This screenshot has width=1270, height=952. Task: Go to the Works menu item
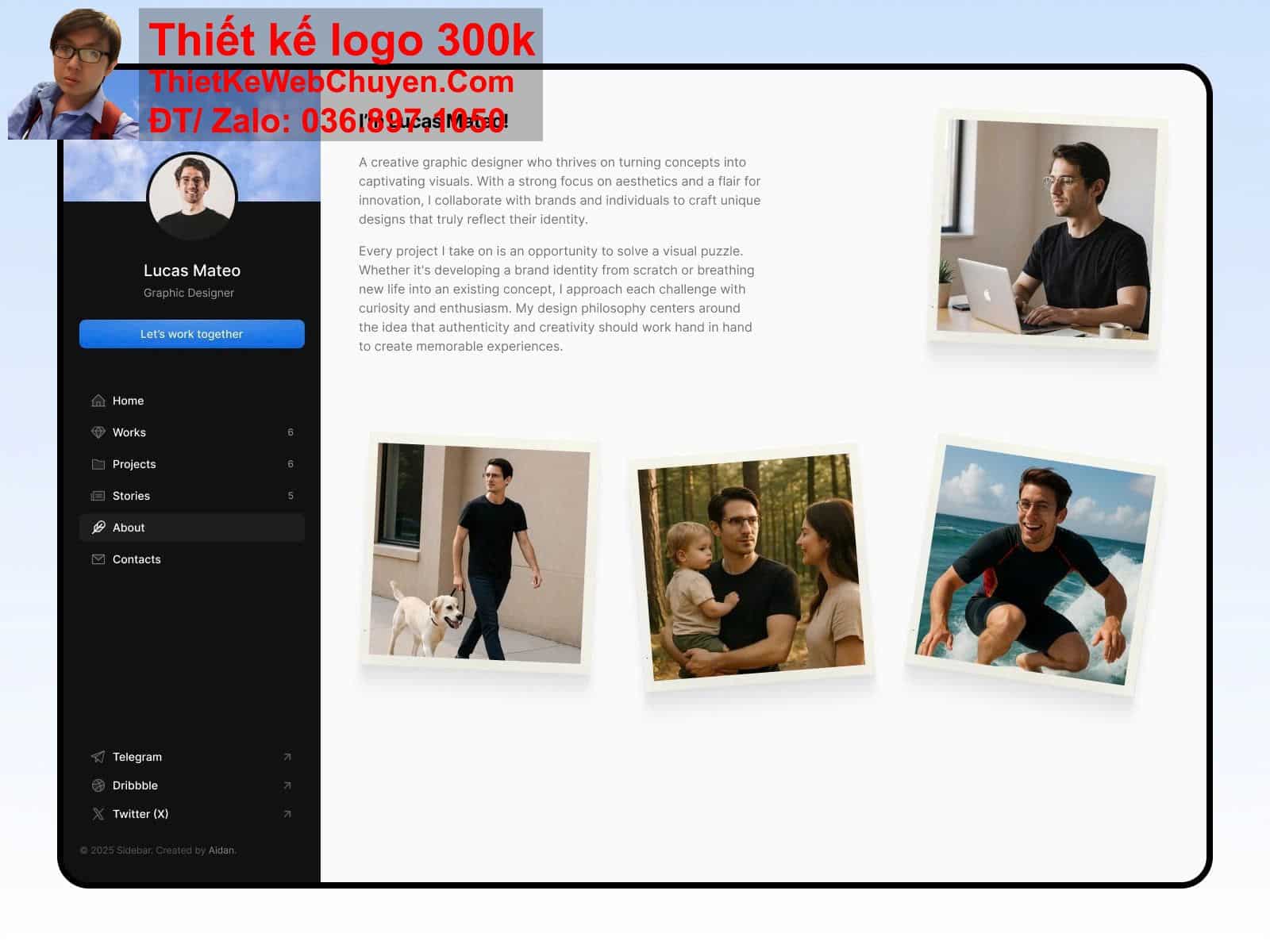[129, 432]
